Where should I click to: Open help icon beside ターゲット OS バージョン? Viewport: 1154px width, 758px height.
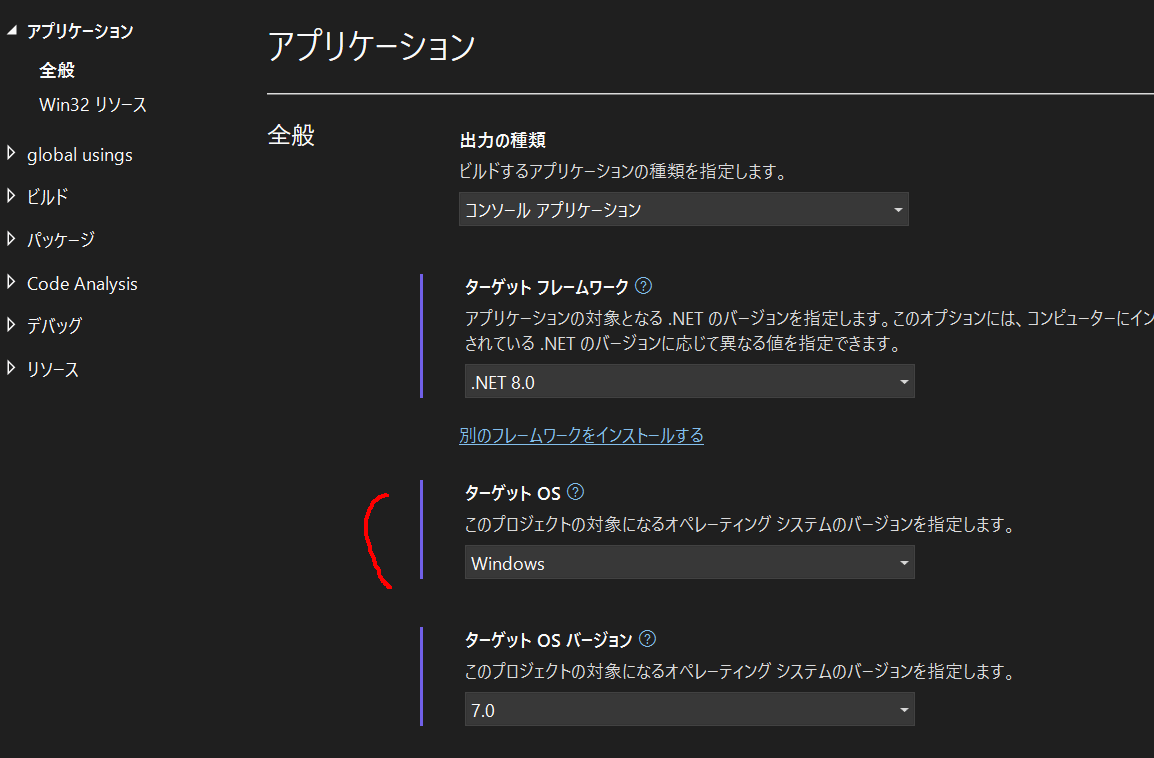(647, 639)
